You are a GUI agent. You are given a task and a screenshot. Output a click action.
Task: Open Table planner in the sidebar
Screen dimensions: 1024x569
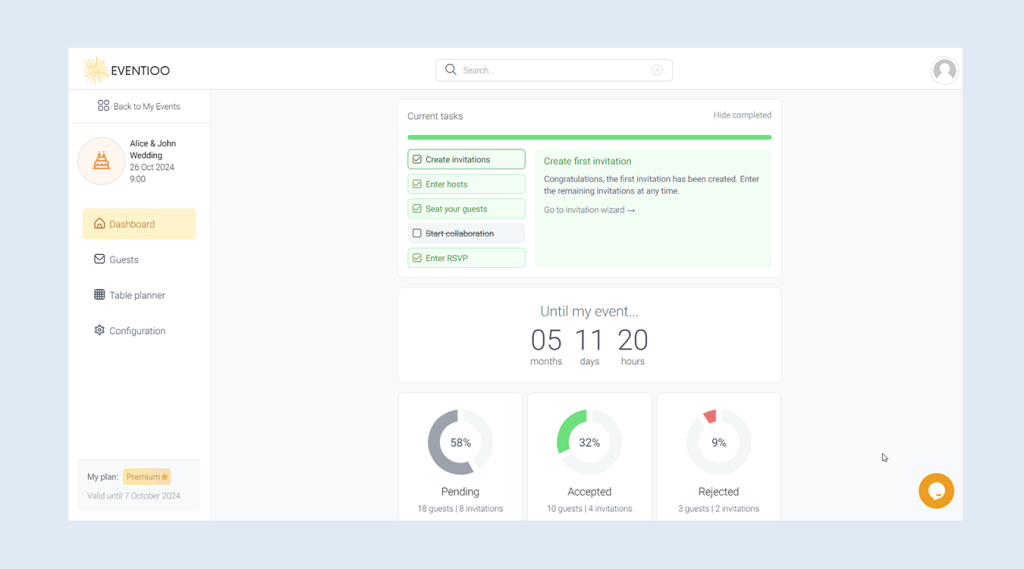click(139, 295)
